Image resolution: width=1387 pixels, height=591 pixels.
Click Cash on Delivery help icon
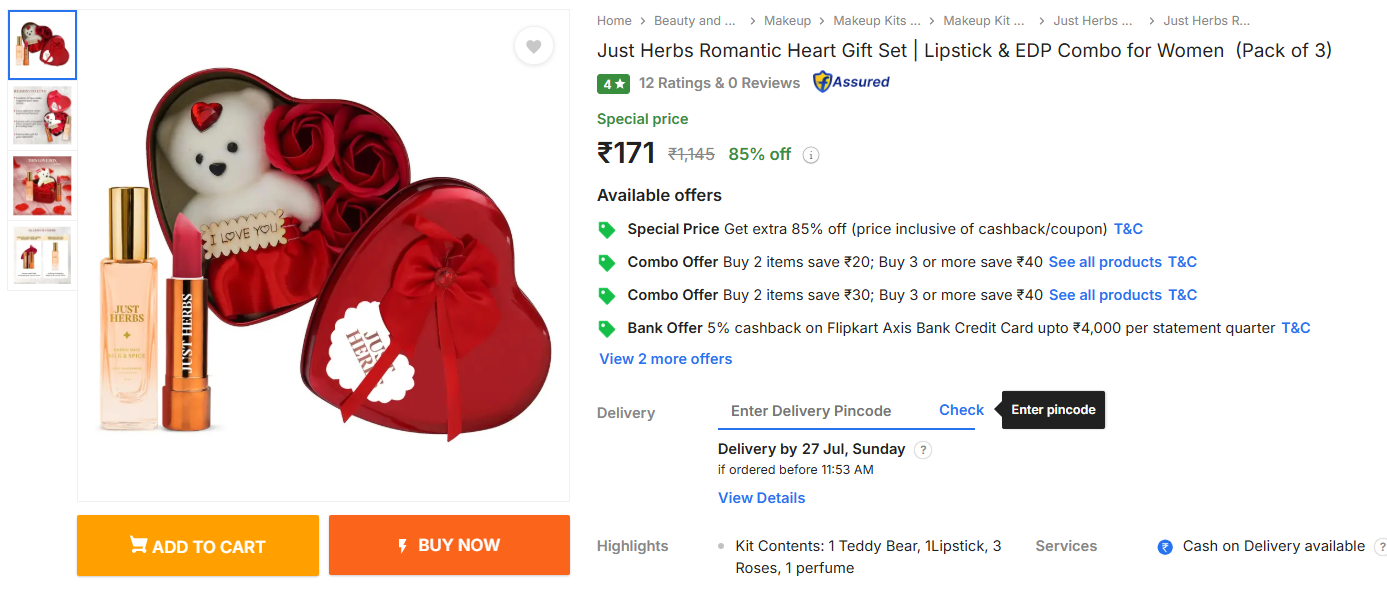point(1381,547)
